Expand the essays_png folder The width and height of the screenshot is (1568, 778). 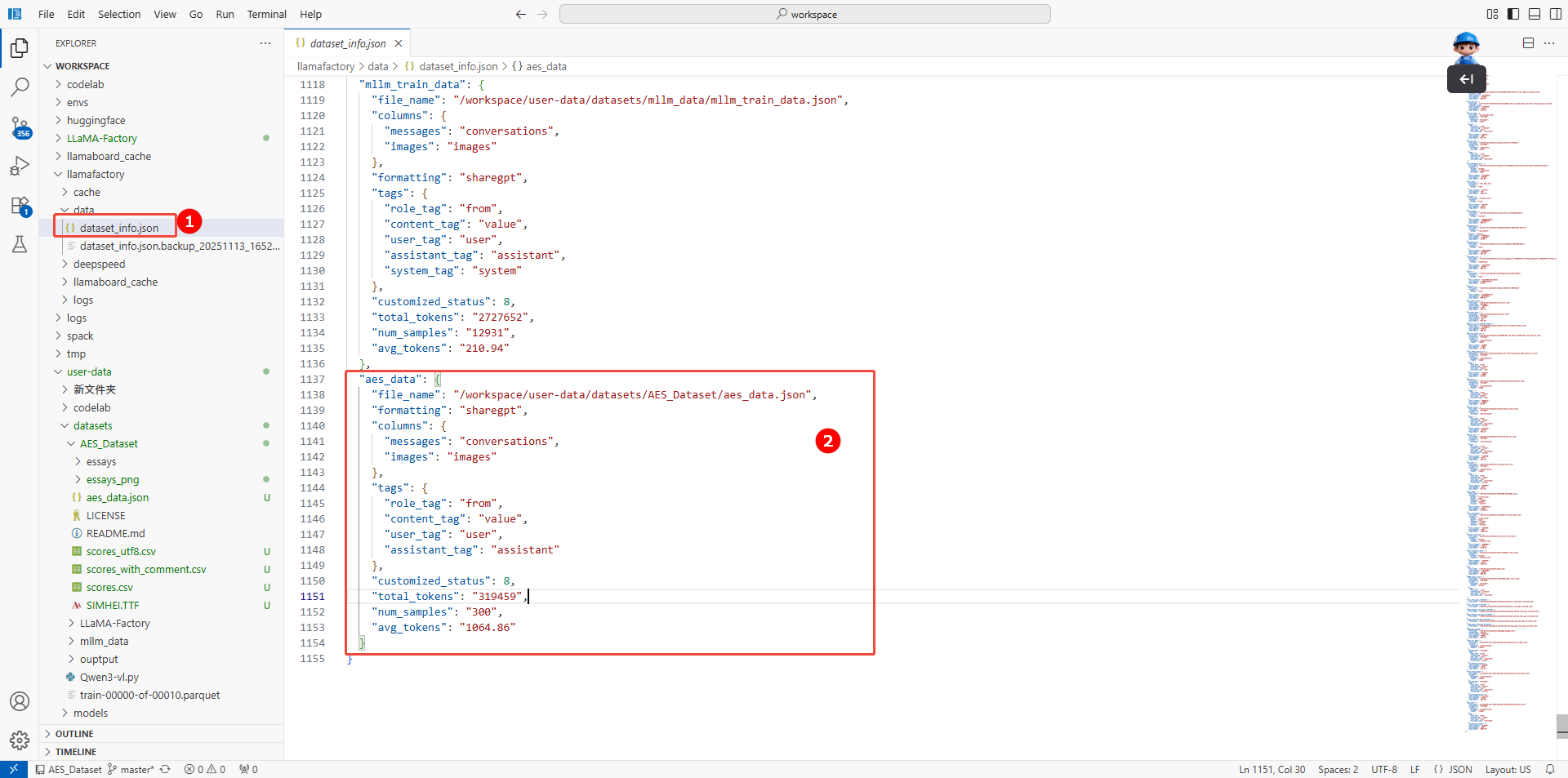point(112,479)
